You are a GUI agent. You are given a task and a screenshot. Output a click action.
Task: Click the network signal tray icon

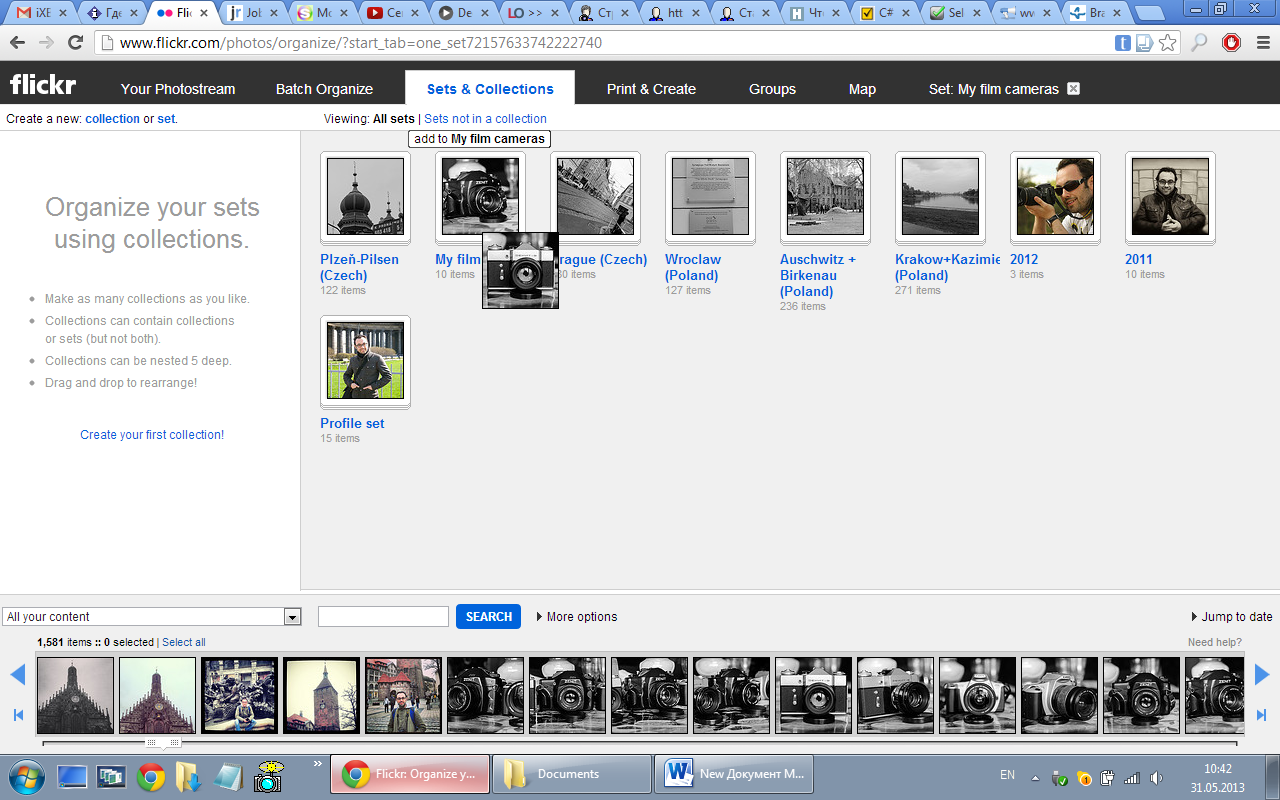tap(1132, 778)
